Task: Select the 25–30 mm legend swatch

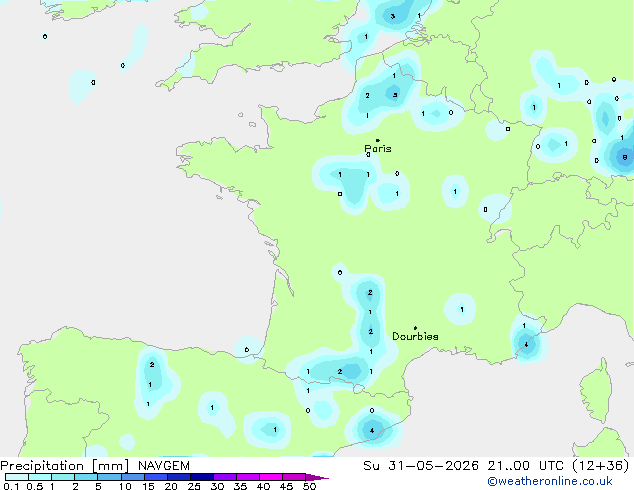Action: [x=202, y=477]
